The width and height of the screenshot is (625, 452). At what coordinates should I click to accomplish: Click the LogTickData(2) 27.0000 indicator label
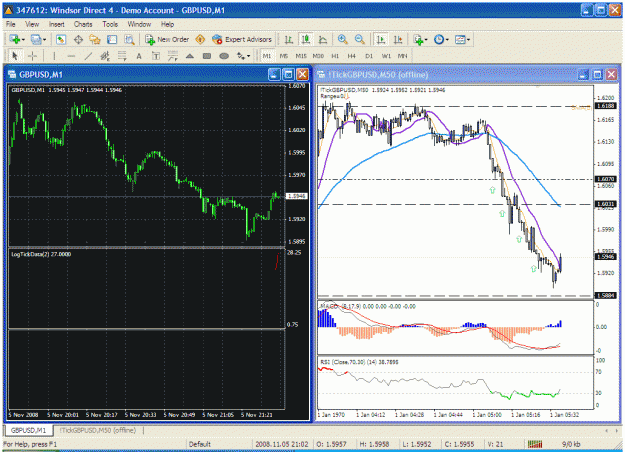(x=41, y=254)
